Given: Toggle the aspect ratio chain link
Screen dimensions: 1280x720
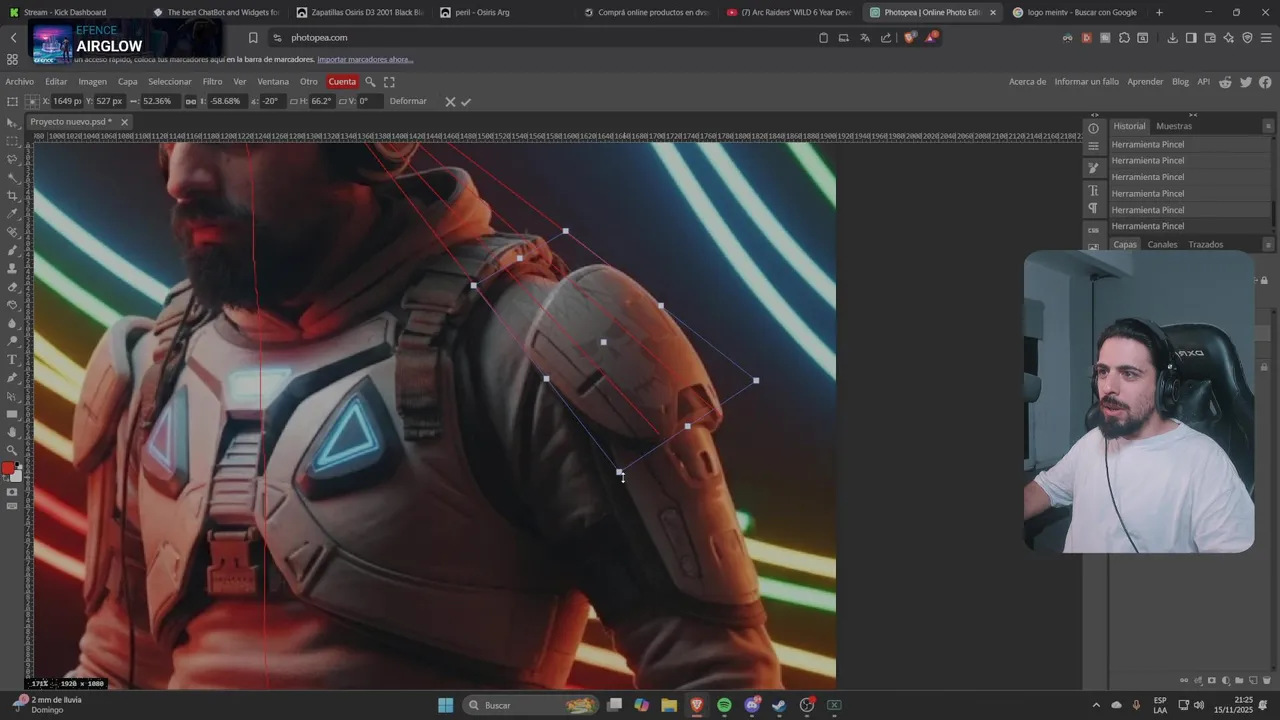Looking at the screenshot, I should 190,101.
